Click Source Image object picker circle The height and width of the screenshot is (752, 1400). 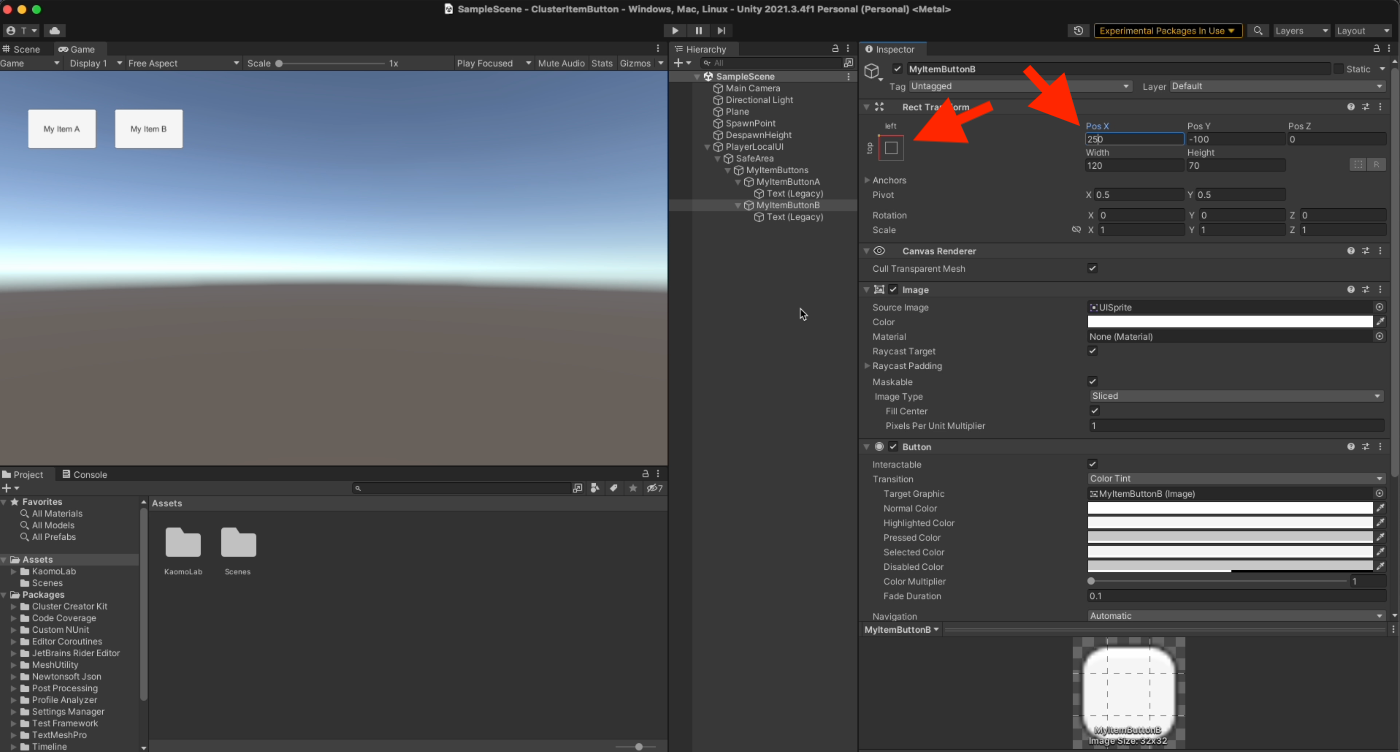coord(1380,307)
